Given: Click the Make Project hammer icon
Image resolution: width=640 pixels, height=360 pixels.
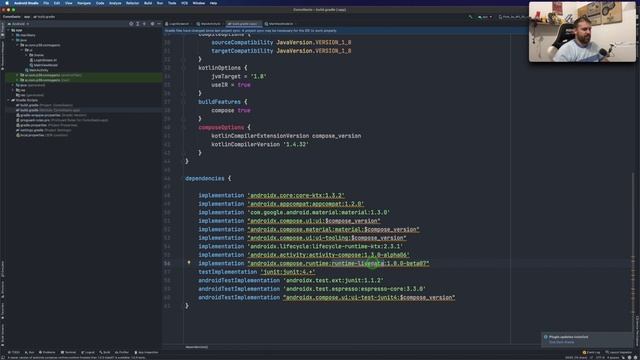Looking at the screenshot, I should 471,17.
